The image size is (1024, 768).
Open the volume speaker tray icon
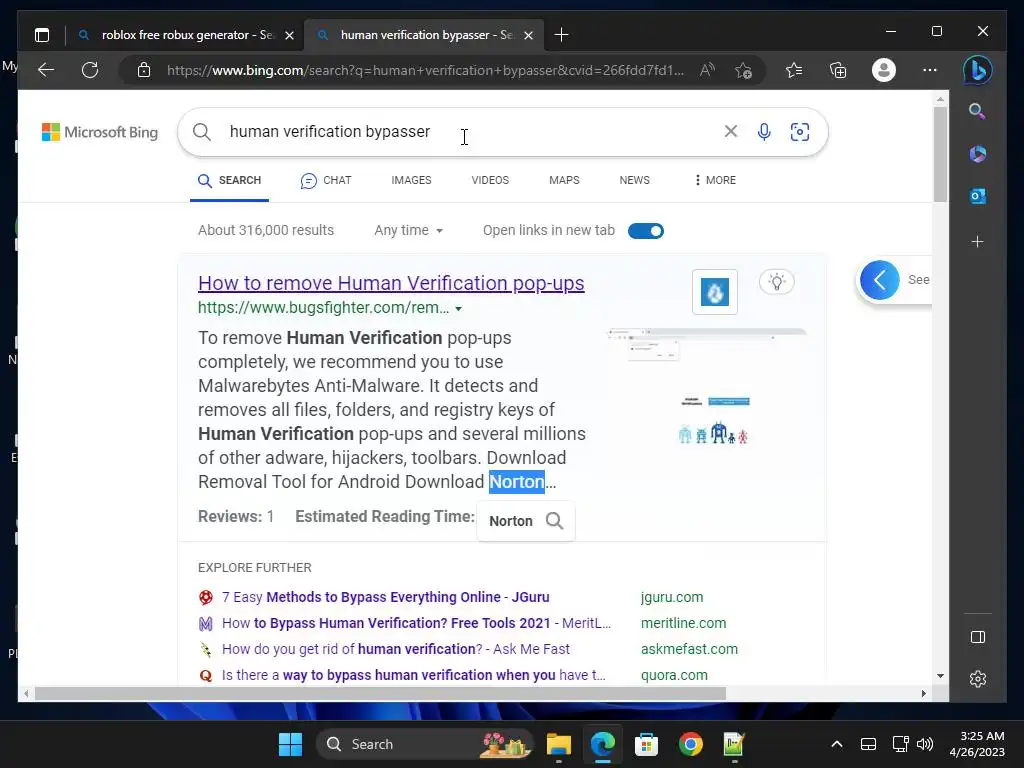925,744
